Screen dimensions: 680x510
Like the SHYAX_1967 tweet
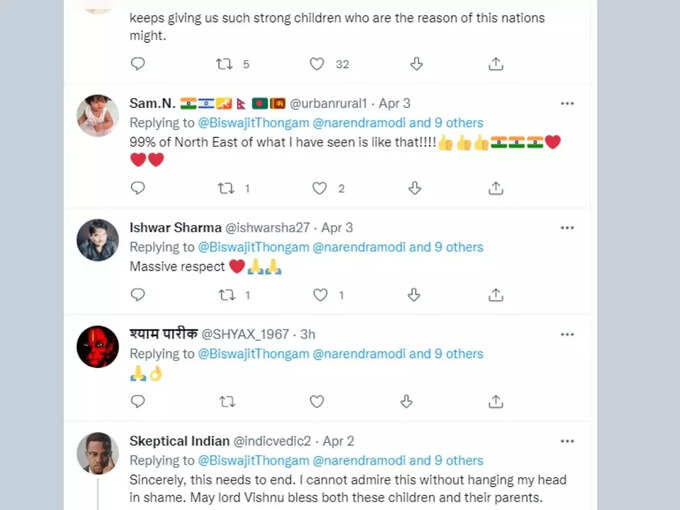(x=317, y=402)
